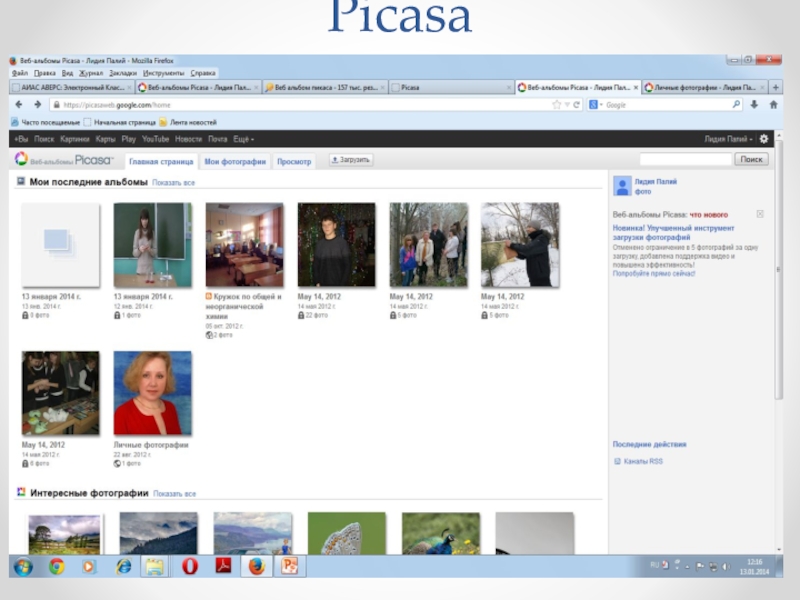Switch to Личные фотографии browser tab

tap(704, 87)
